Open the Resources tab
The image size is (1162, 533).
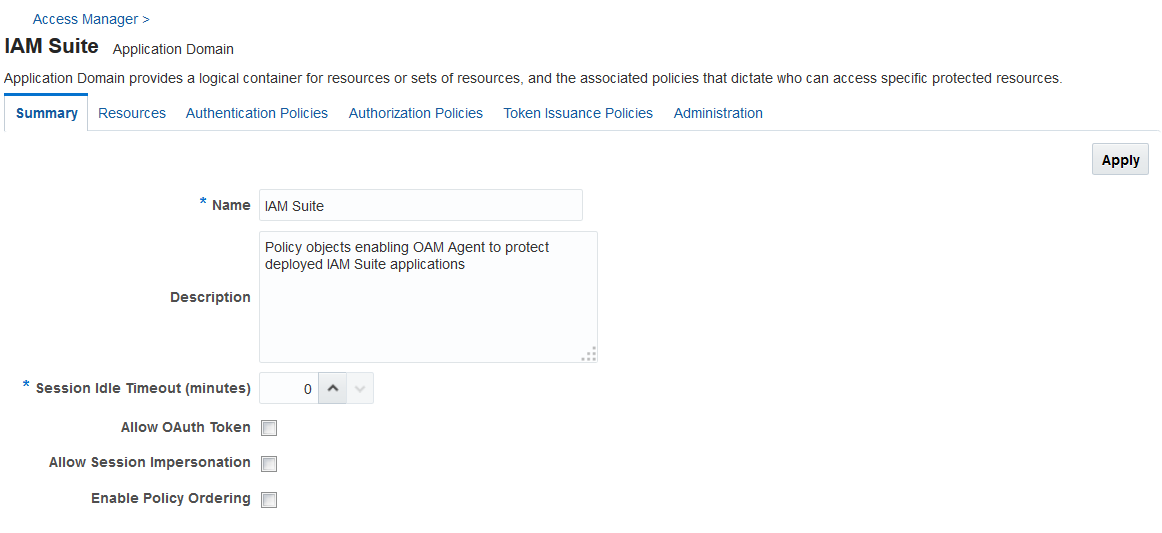coord(132,113)
